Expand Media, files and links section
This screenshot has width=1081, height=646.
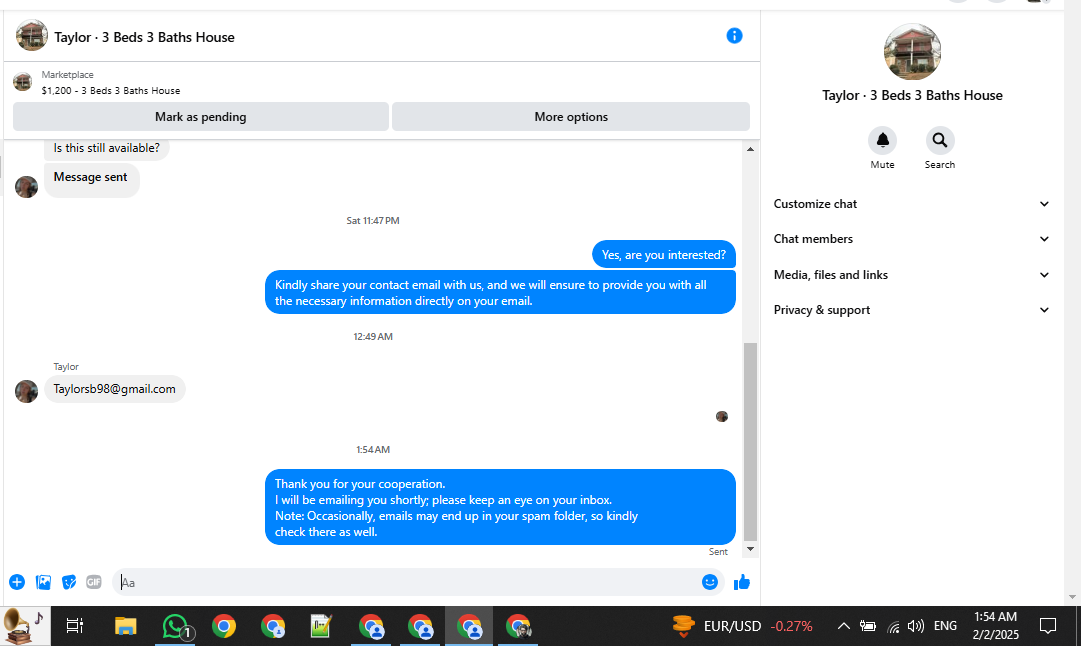pyautogui.click(x=911, y=275)
